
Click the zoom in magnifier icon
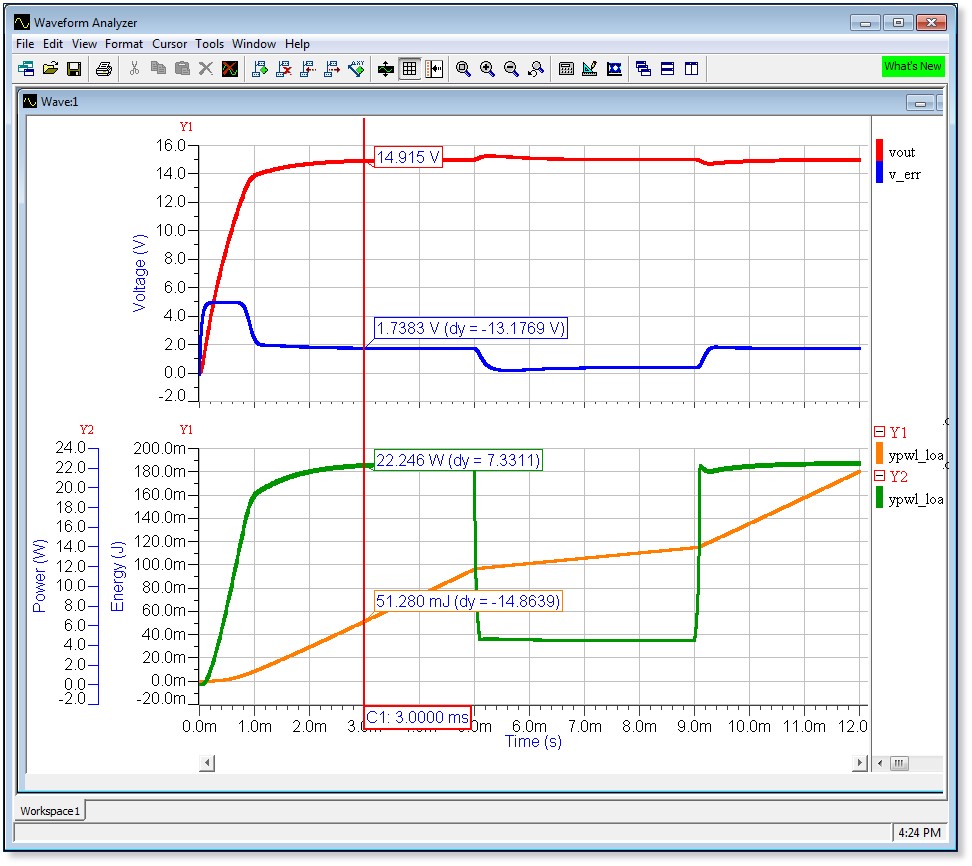click(x=487, y=69)
